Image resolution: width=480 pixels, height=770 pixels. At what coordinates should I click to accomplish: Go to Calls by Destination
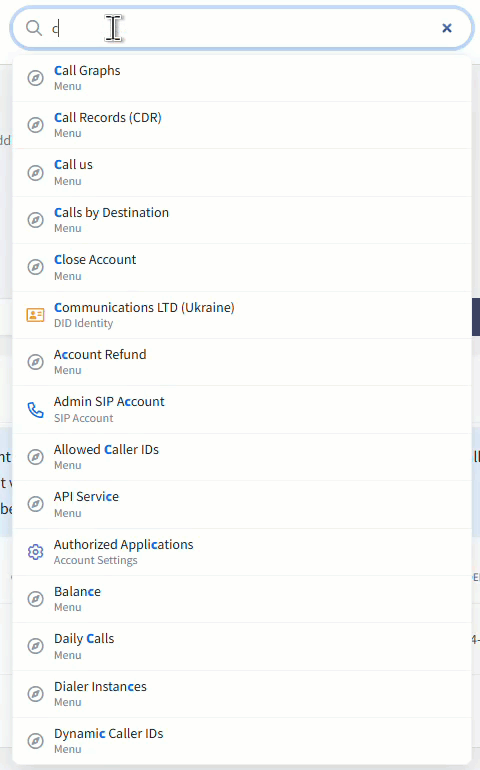click(x=242, y=220)
